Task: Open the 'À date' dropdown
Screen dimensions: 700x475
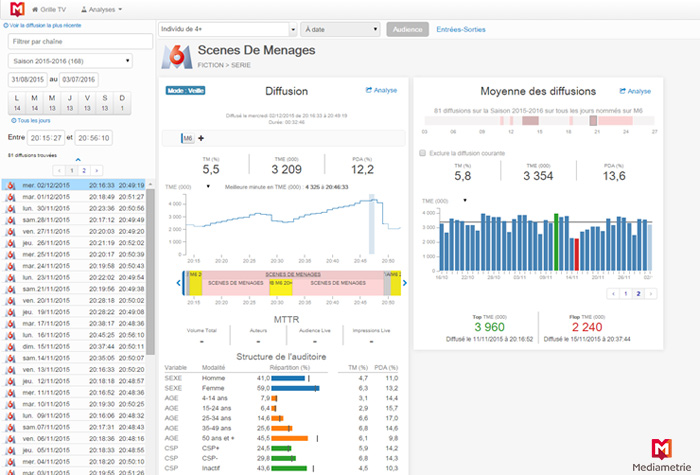Action: click(x=340, y=29)
